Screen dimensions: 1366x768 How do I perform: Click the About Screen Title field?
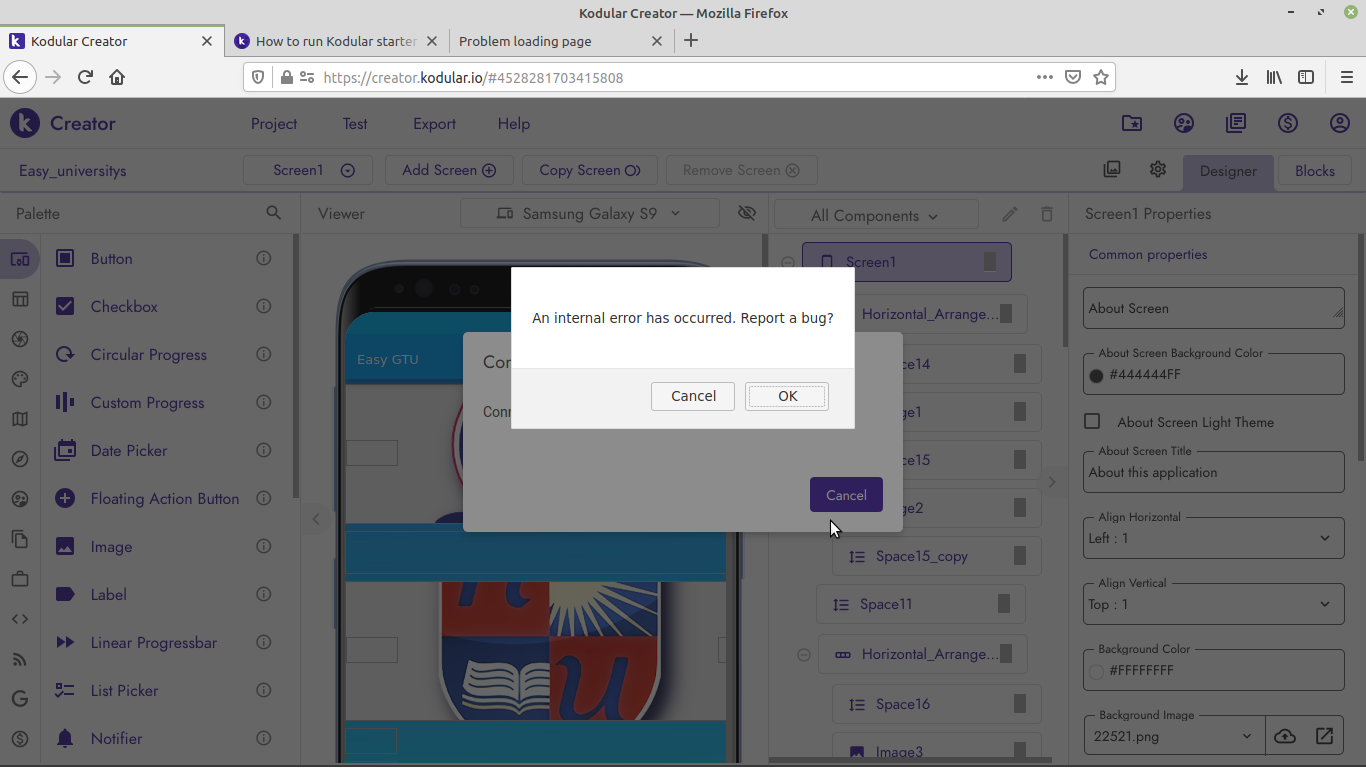pyautogui.click(x=1214, y=472)
